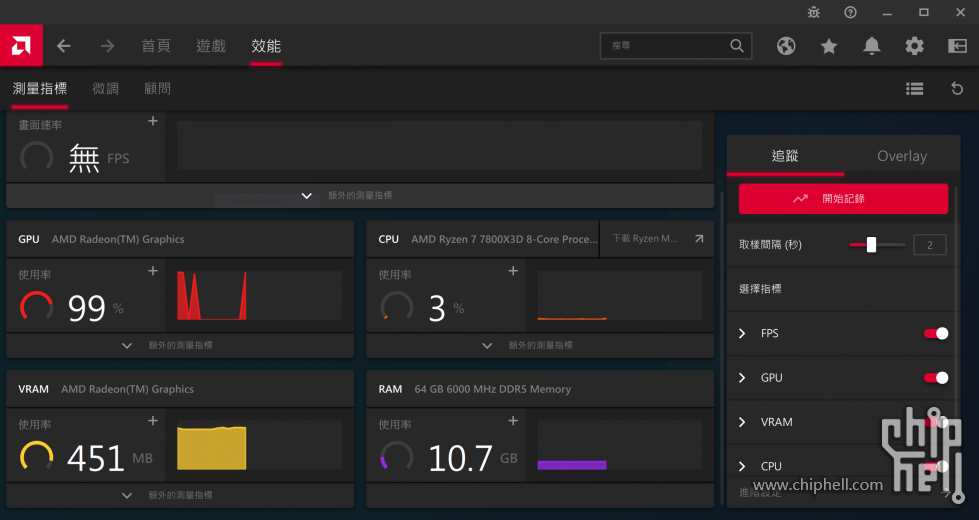Click the VRAM usage graph

pyautogui.click(x=259, y=445)
